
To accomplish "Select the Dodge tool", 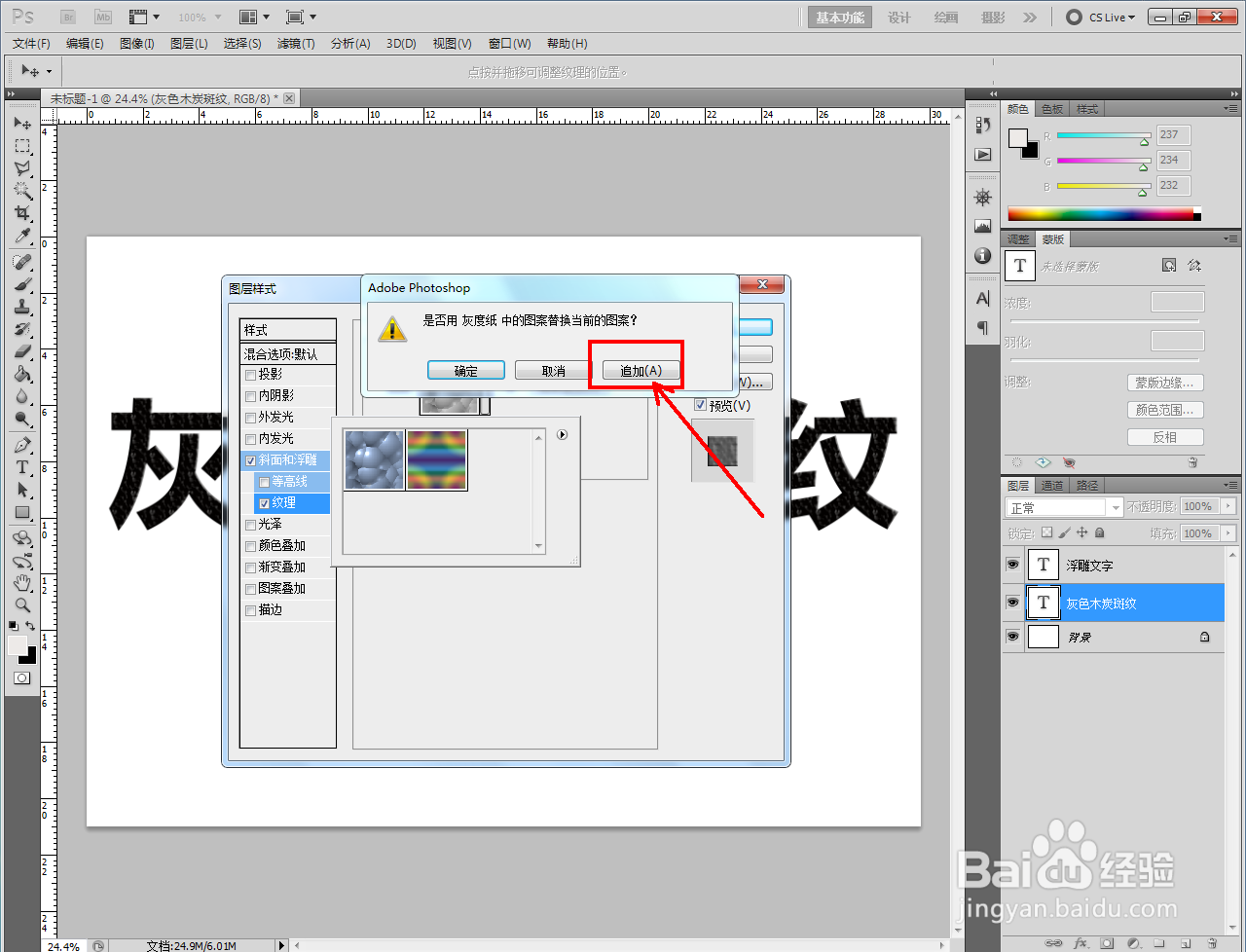I will point(22,420).
